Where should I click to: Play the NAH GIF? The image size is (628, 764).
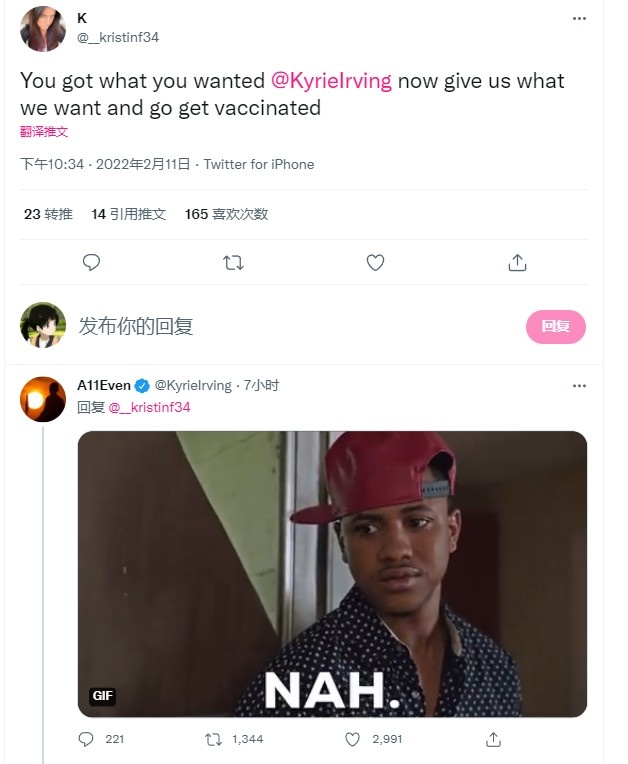point(332,574)
